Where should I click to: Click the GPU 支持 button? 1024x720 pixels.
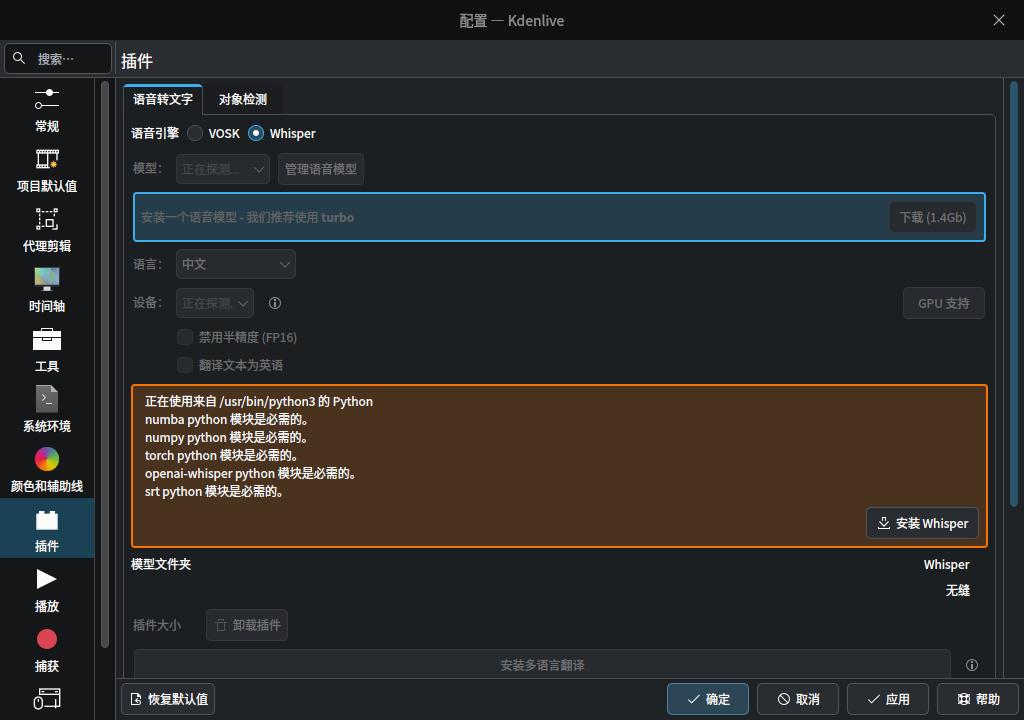(944, 303)
